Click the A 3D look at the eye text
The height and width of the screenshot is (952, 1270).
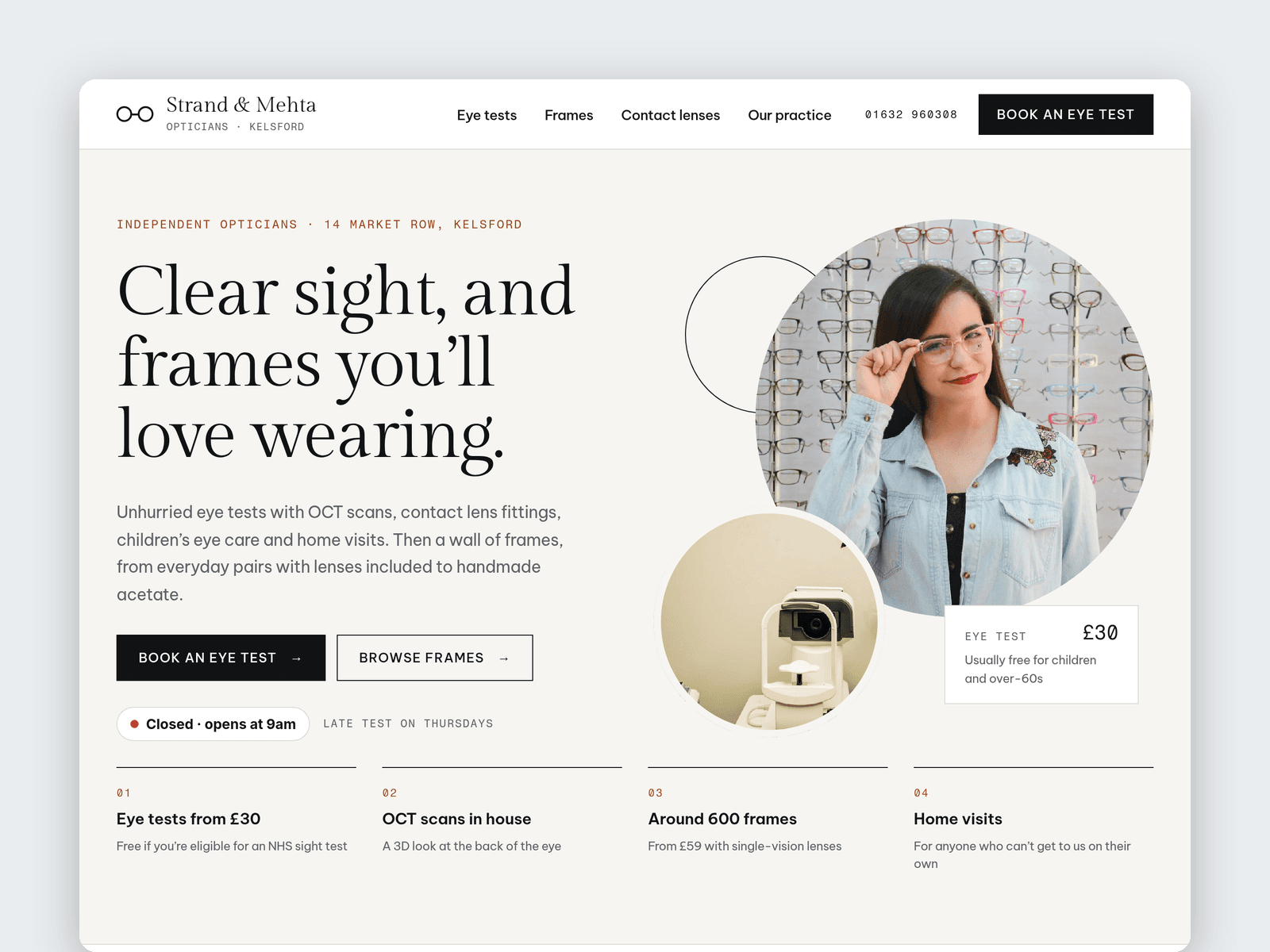pos(471,846)
